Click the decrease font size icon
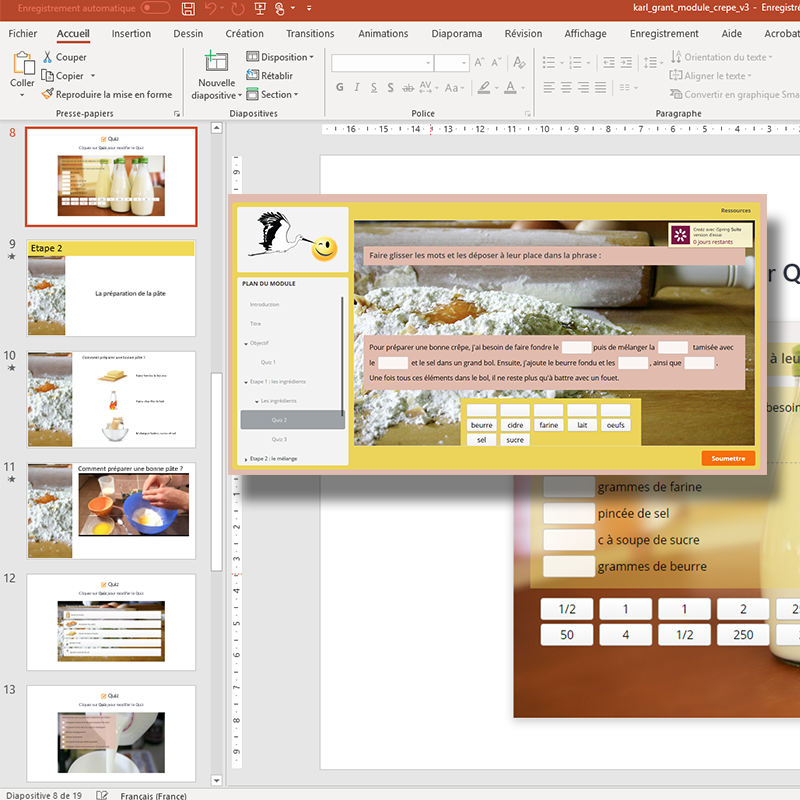The width and height of the screenshot is (800, 800). click(x=496, y=62)
